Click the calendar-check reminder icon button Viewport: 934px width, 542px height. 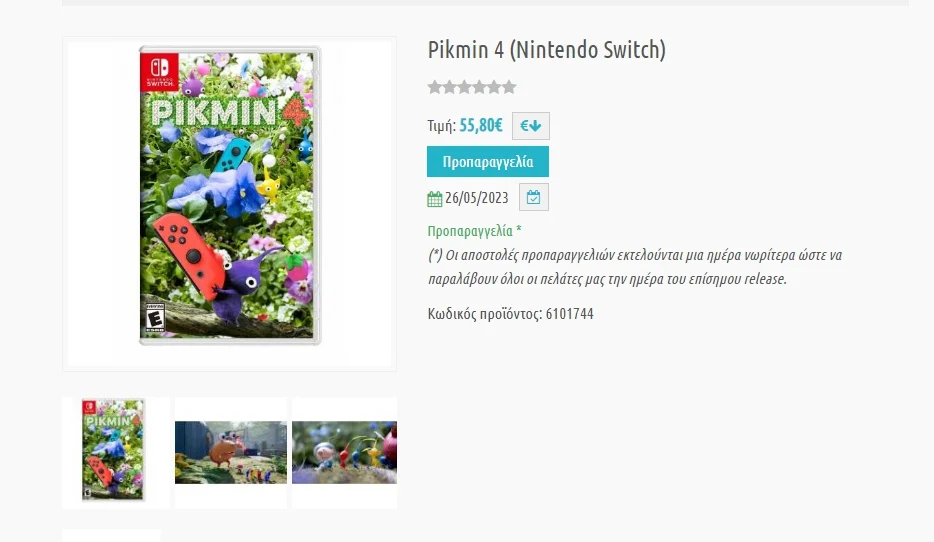[533, 197]
